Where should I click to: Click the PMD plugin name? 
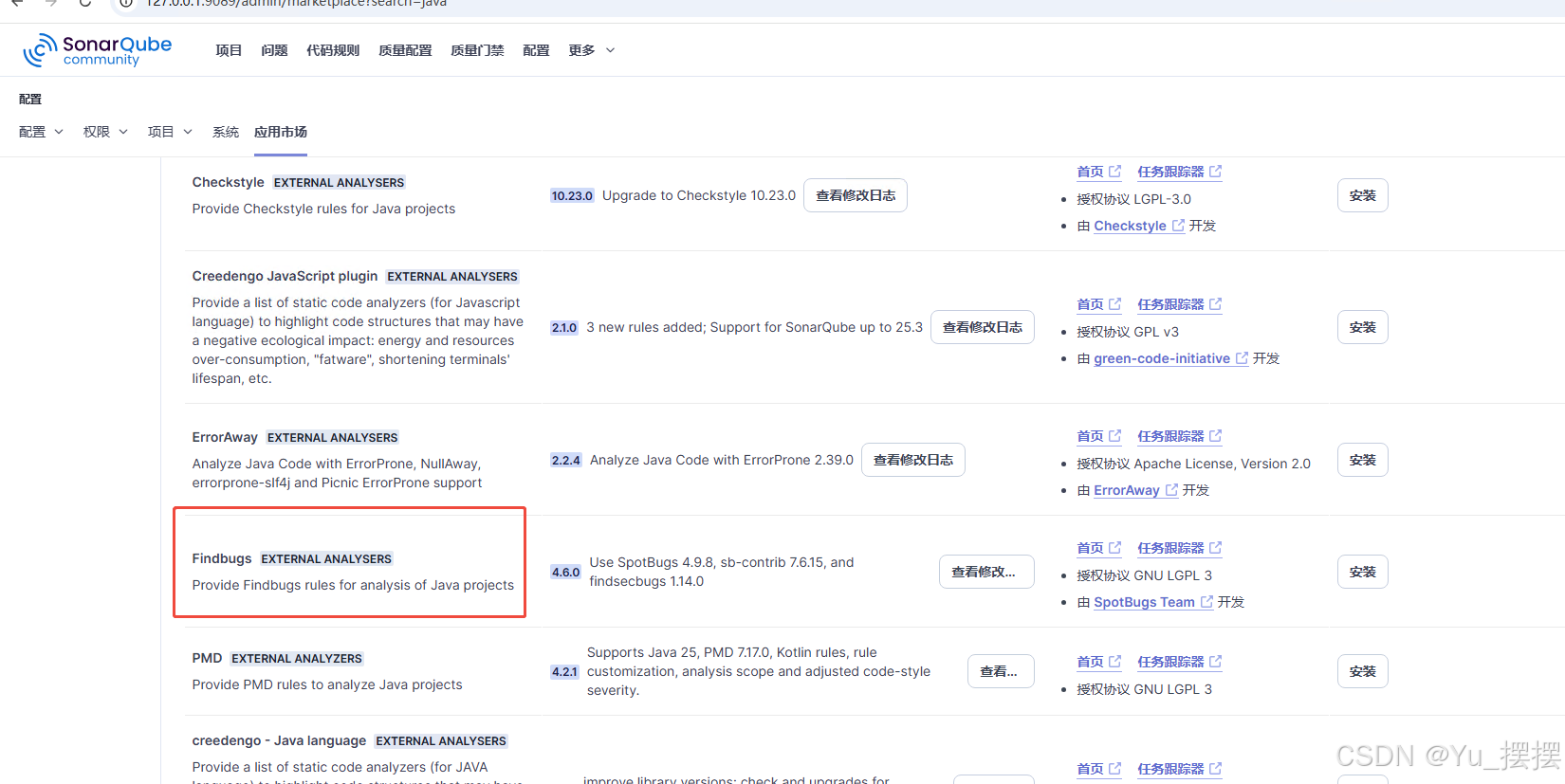point(207,658)
